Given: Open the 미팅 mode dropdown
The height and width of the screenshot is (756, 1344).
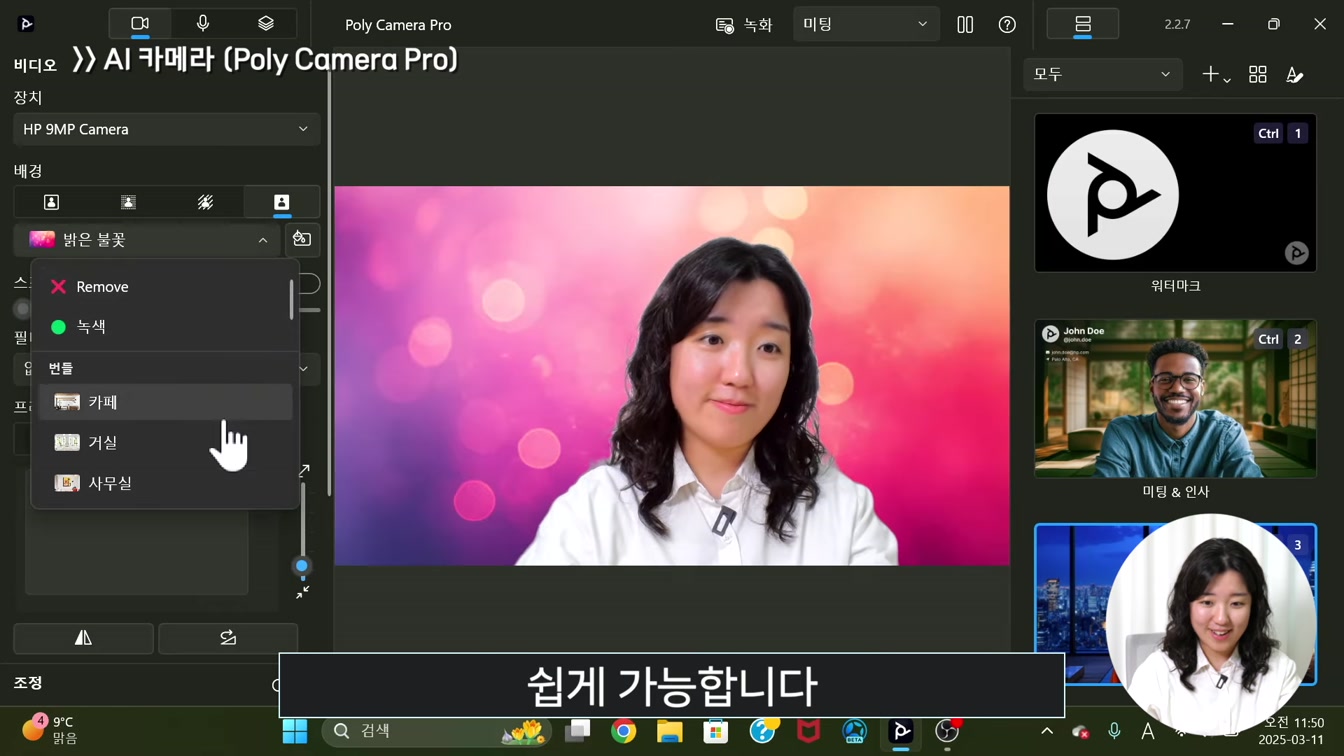Looking at the screenshot, I should tap(865, 24).
